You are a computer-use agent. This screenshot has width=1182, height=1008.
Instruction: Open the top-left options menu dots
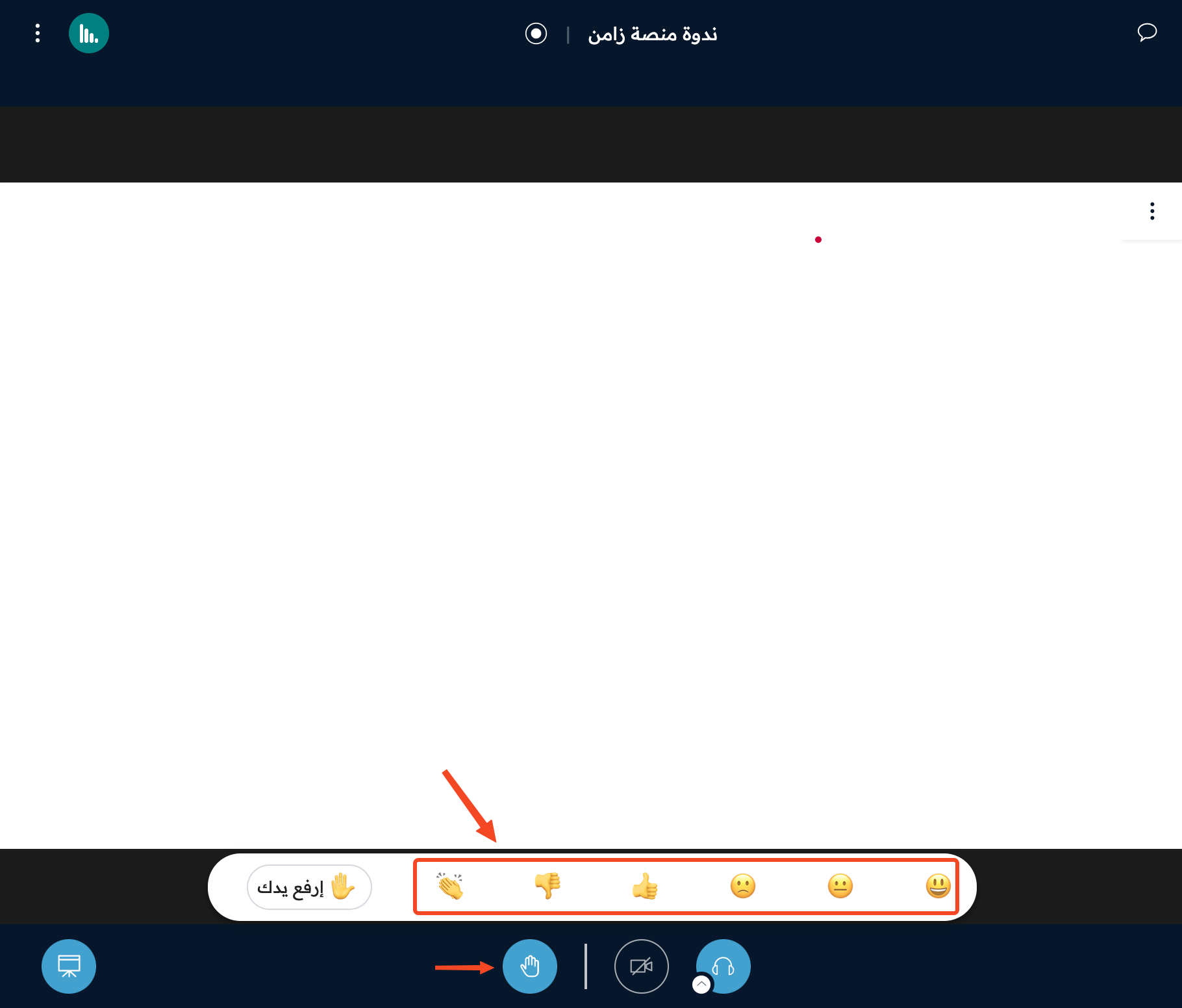click(x=38, y=33)
